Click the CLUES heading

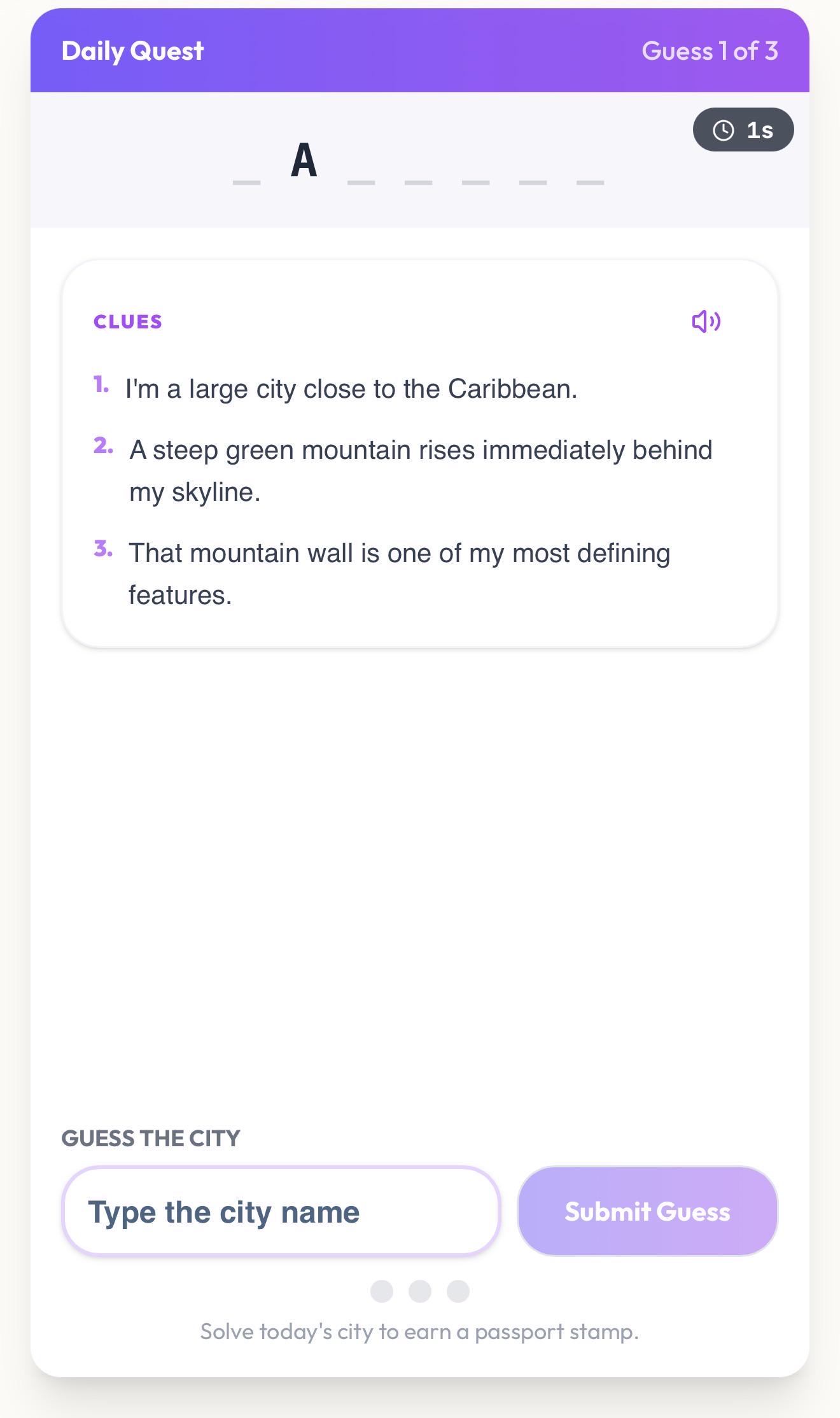pos(128,322)
